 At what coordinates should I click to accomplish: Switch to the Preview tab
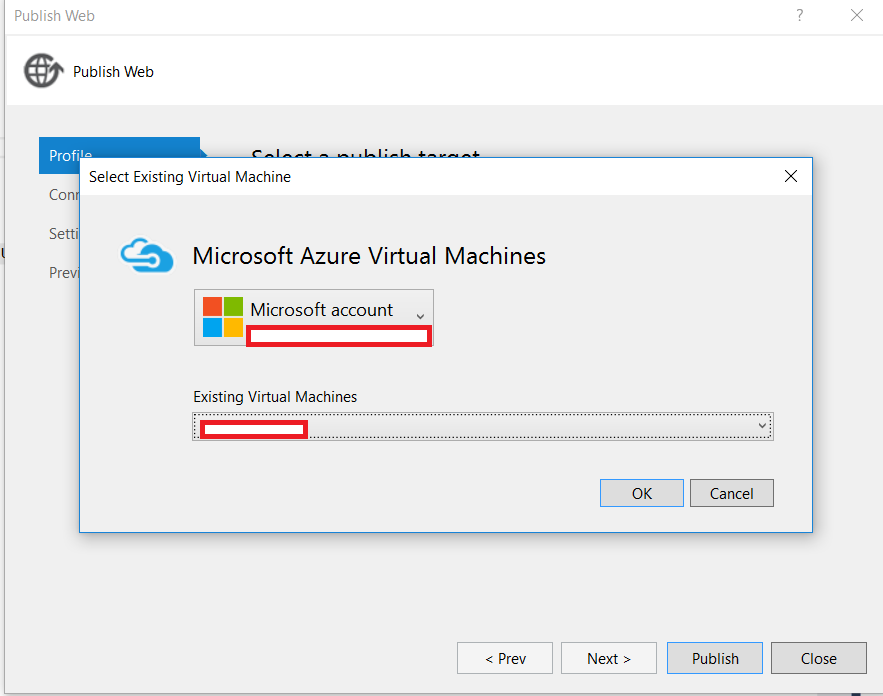(63, 273)
